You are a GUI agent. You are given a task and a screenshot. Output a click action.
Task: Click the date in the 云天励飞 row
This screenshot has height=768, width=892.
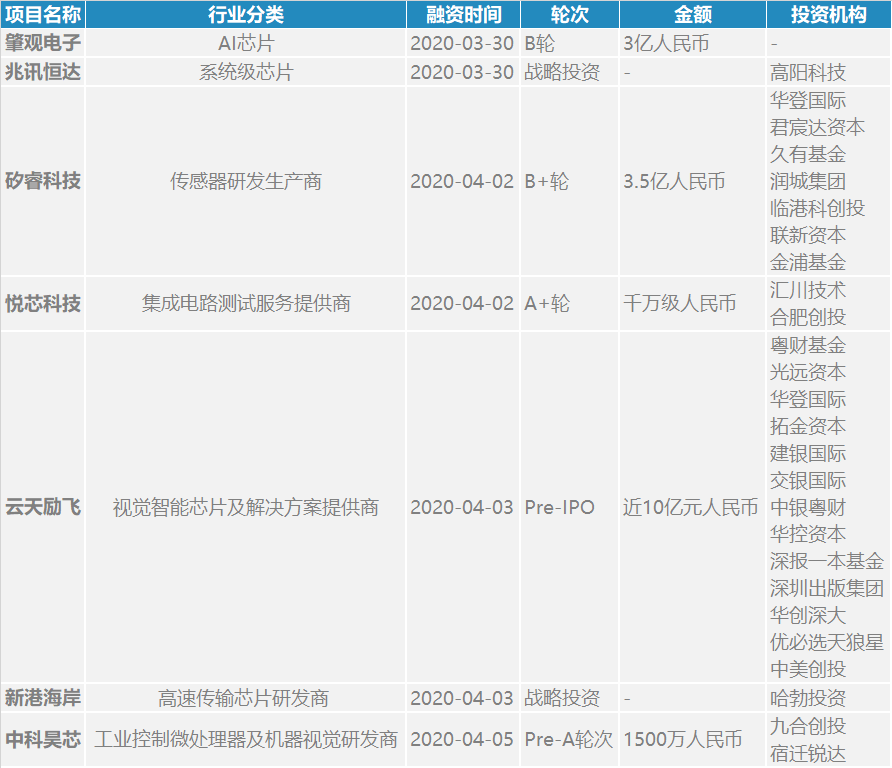pyautogui.click(x=462, y=507)
